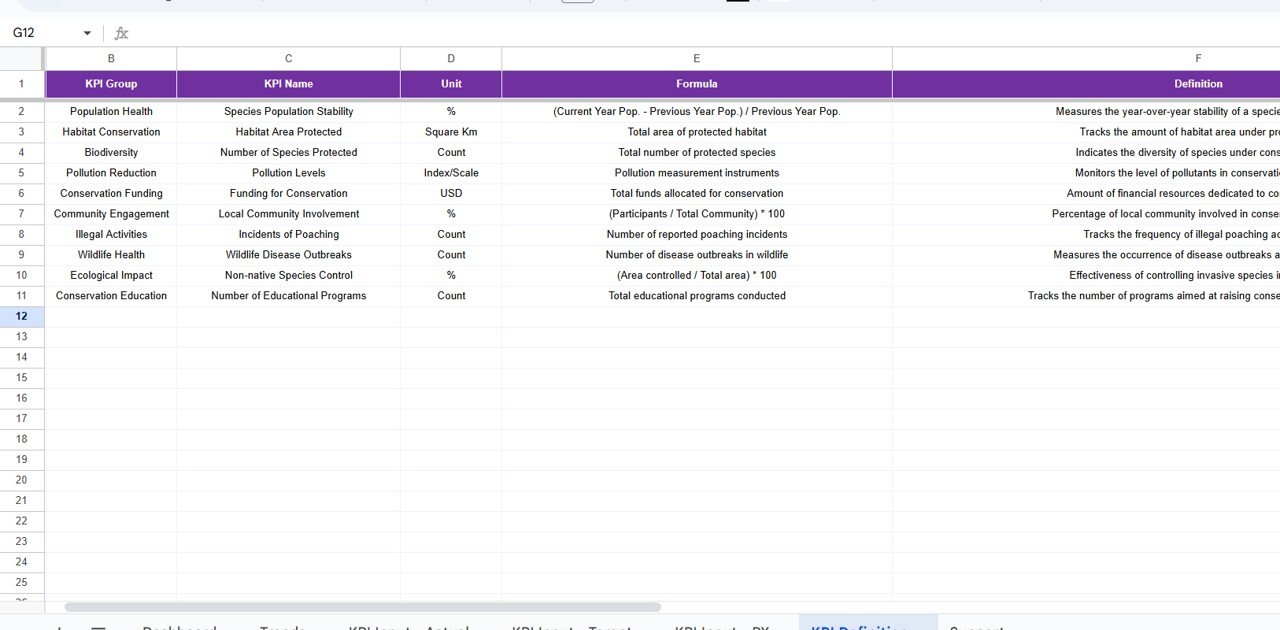Click the Incidents of Poaching cell
This screenshot has width=1280, height=630.
(288, 234)
